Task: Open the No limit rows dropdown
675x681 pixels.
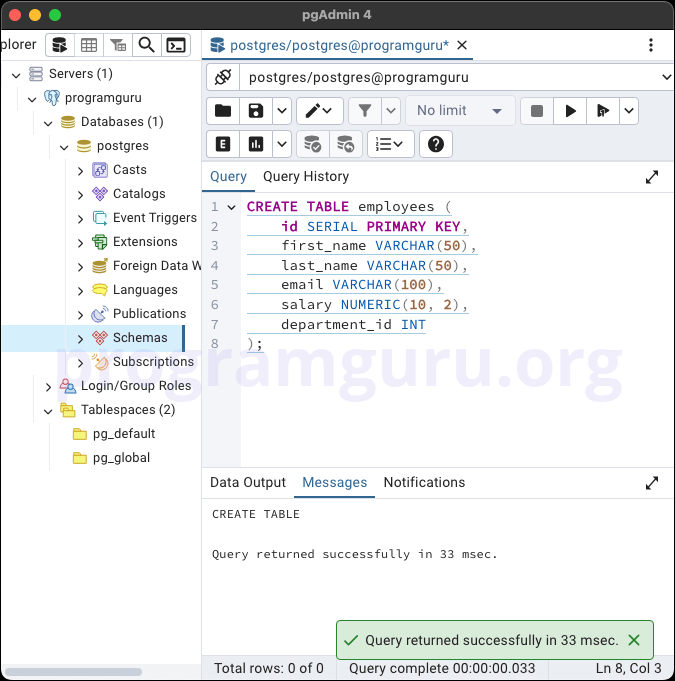Action: (x=460, y=111)
